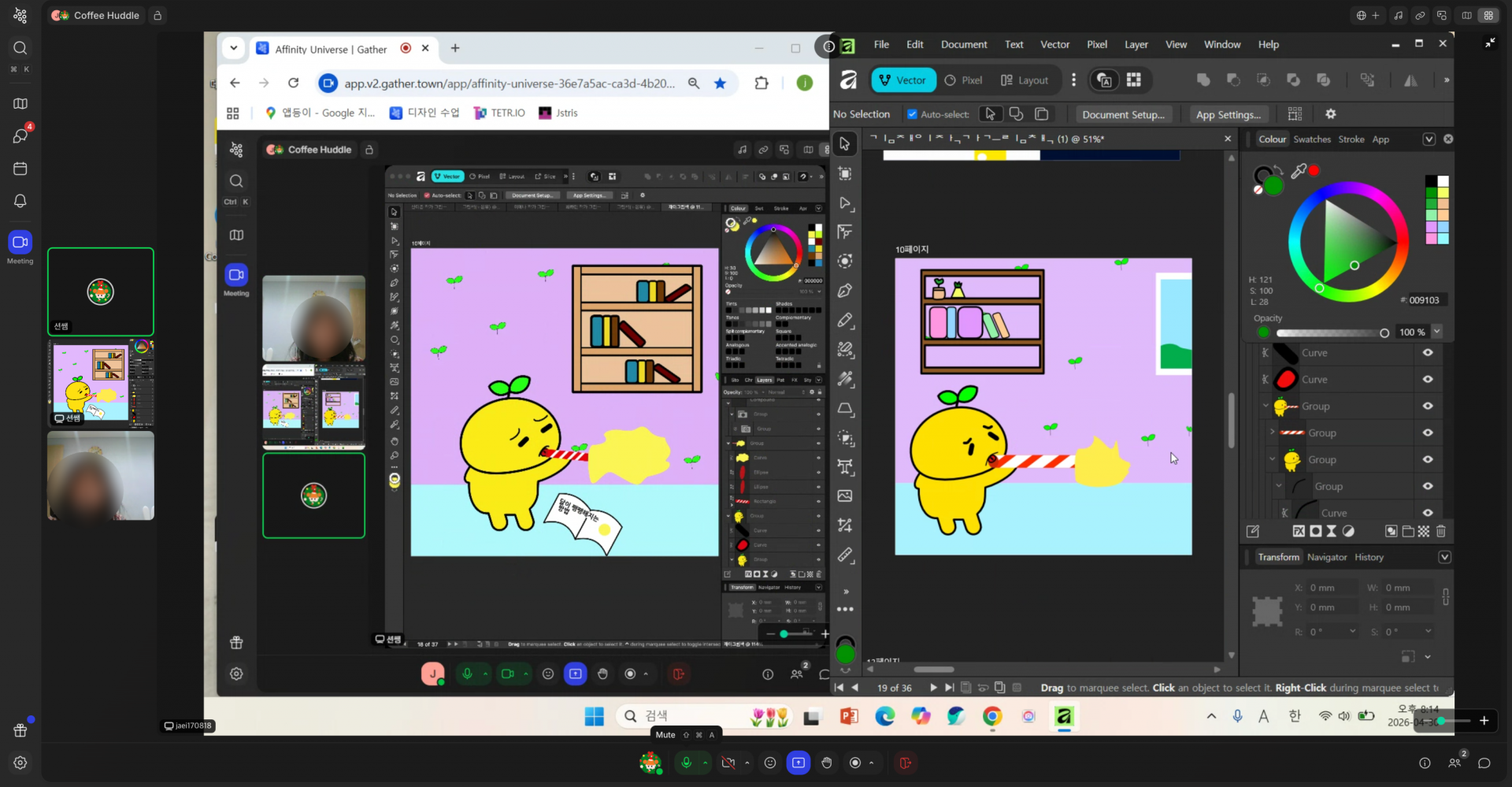Select the Pencil tool in Affinity
Screen dimensions: 1512x787
(844, 320)
